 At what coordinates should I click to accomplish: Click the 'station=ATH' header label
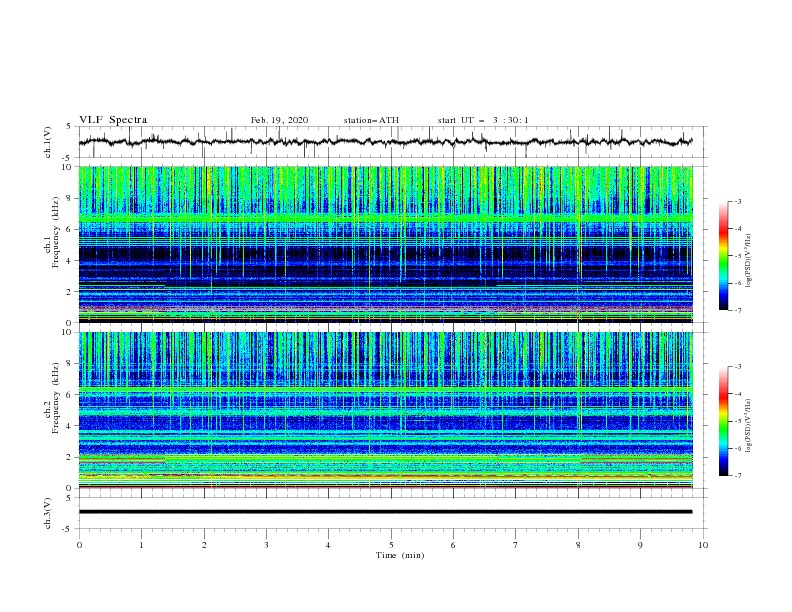tap(371, 120)
